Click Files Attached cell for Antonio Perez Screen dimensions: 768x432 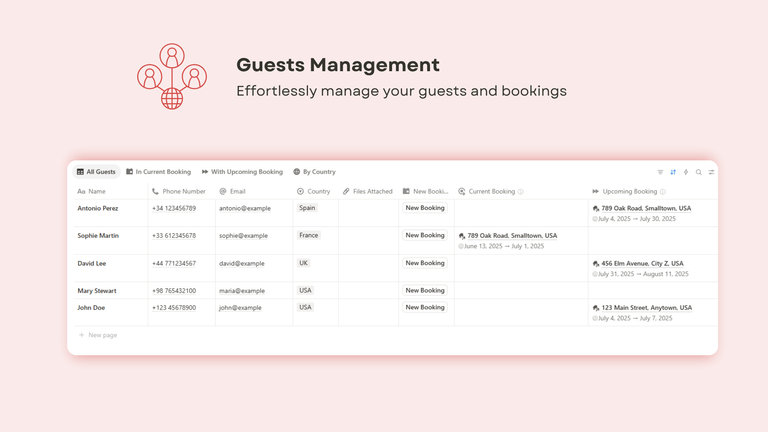point(368,213)
